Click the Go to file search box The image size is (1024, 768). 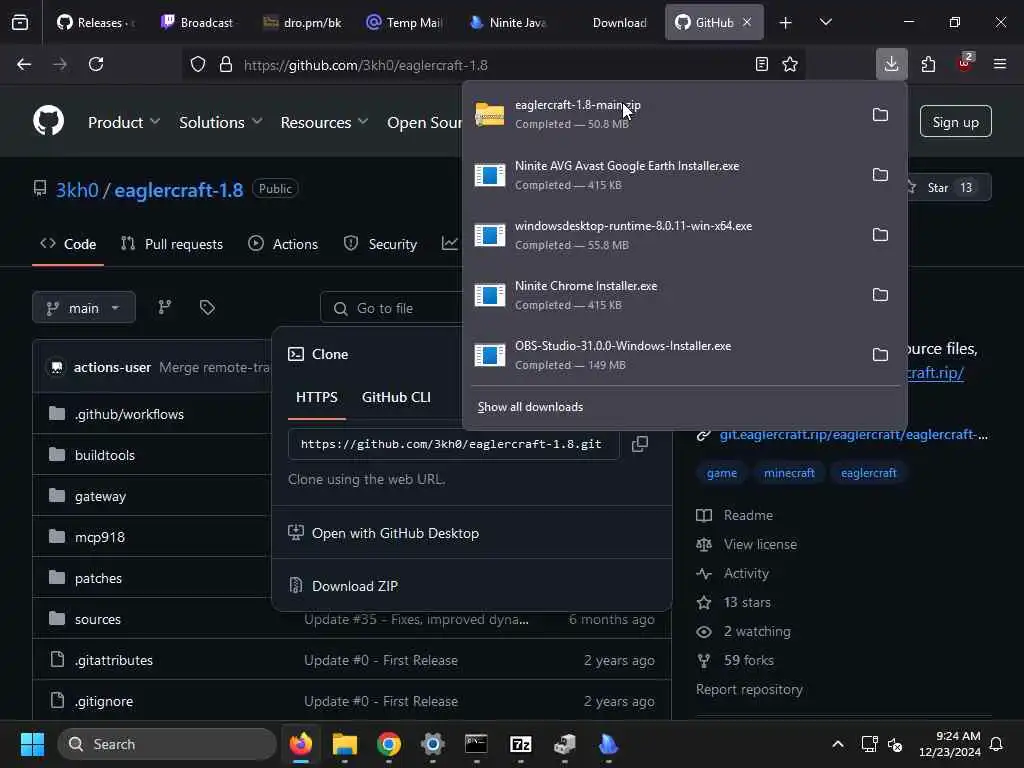click(x=391, y=308)
